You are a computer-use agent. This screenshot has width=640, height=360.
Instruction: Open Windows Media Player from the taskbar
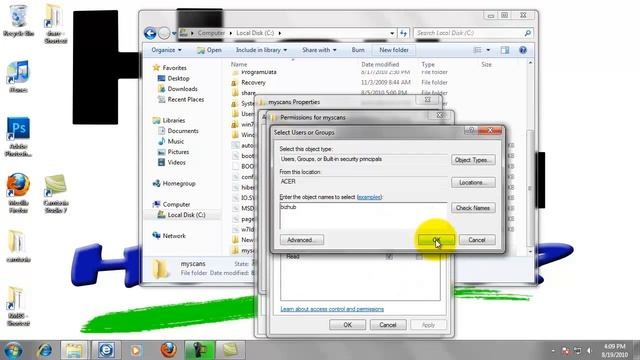[136, 350]
